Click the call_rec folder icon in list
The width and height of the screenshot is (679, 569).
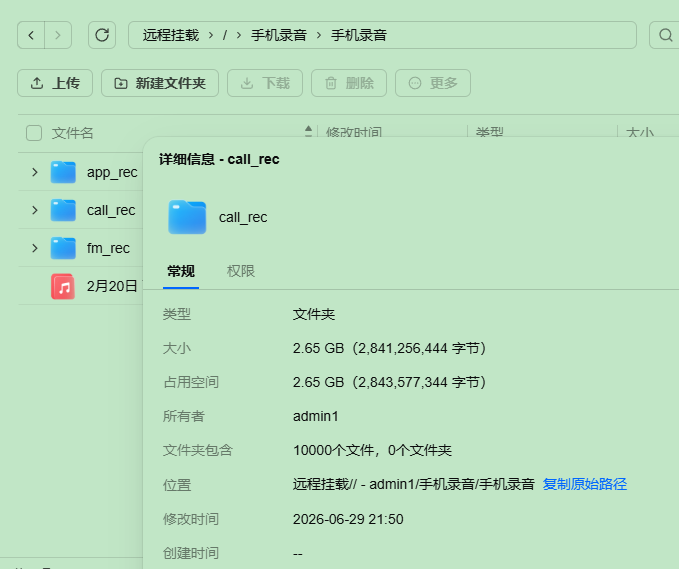pyautogui.click(x=63, y=210)
